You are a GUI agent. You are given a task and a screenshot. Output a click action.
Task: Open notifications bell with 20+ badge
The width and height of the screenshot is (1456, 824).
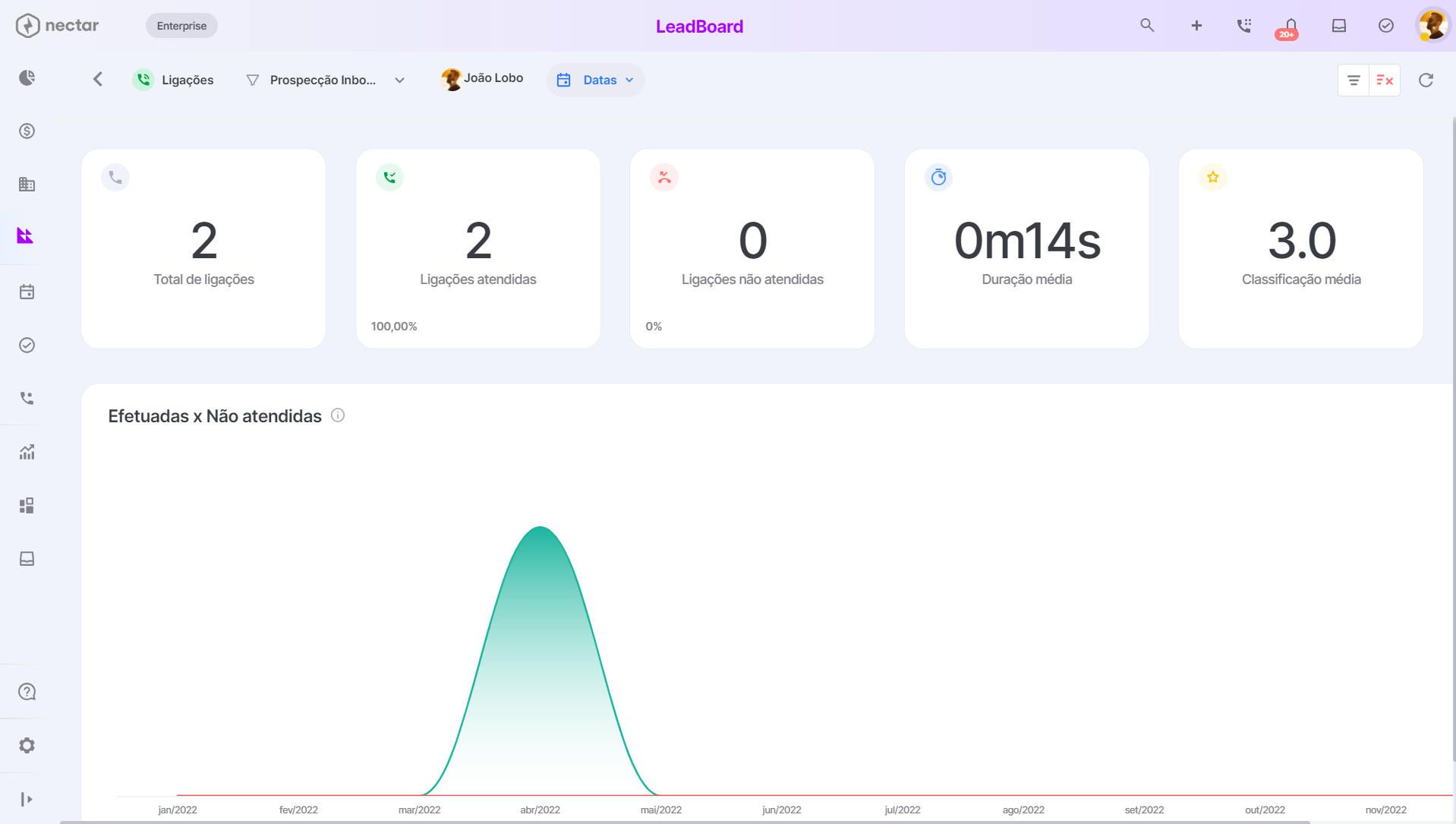pos(1290,27)
